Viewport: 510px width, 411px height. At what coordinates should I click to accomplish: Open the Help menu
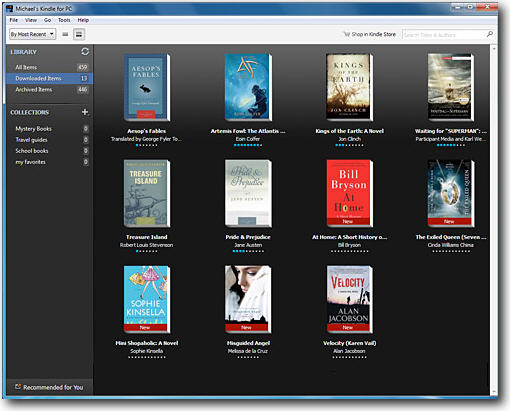(83, 20)
